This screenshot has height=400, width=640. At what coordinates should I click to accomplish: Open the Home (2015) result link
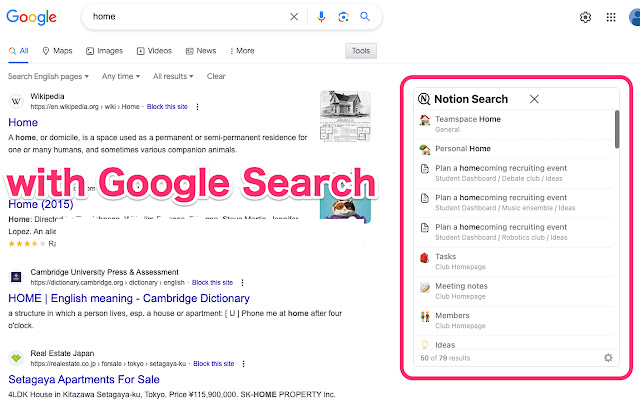pyautogui.click(x=41, y=204)
